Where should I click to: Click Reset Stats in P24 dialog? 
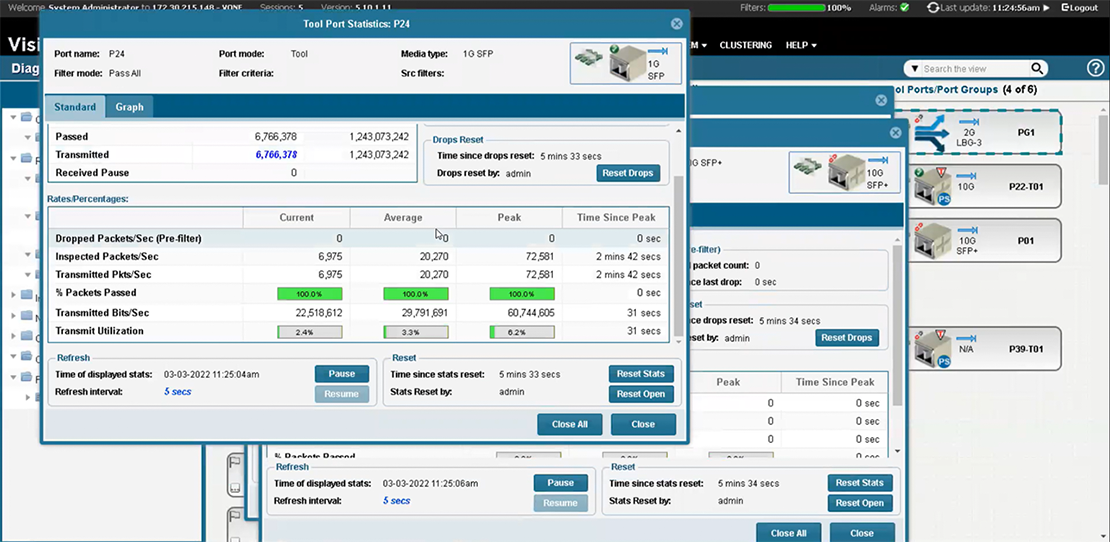click(641, 374)
